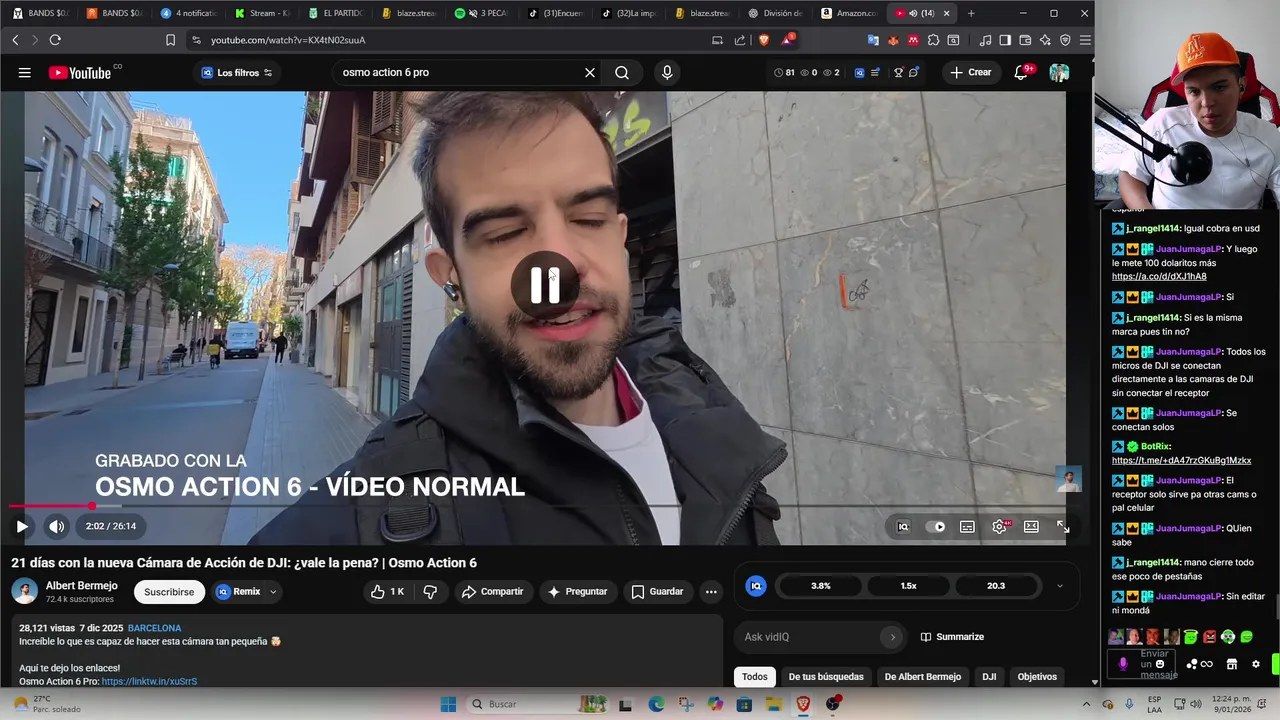Open chat settings gear

point(1256,664)
